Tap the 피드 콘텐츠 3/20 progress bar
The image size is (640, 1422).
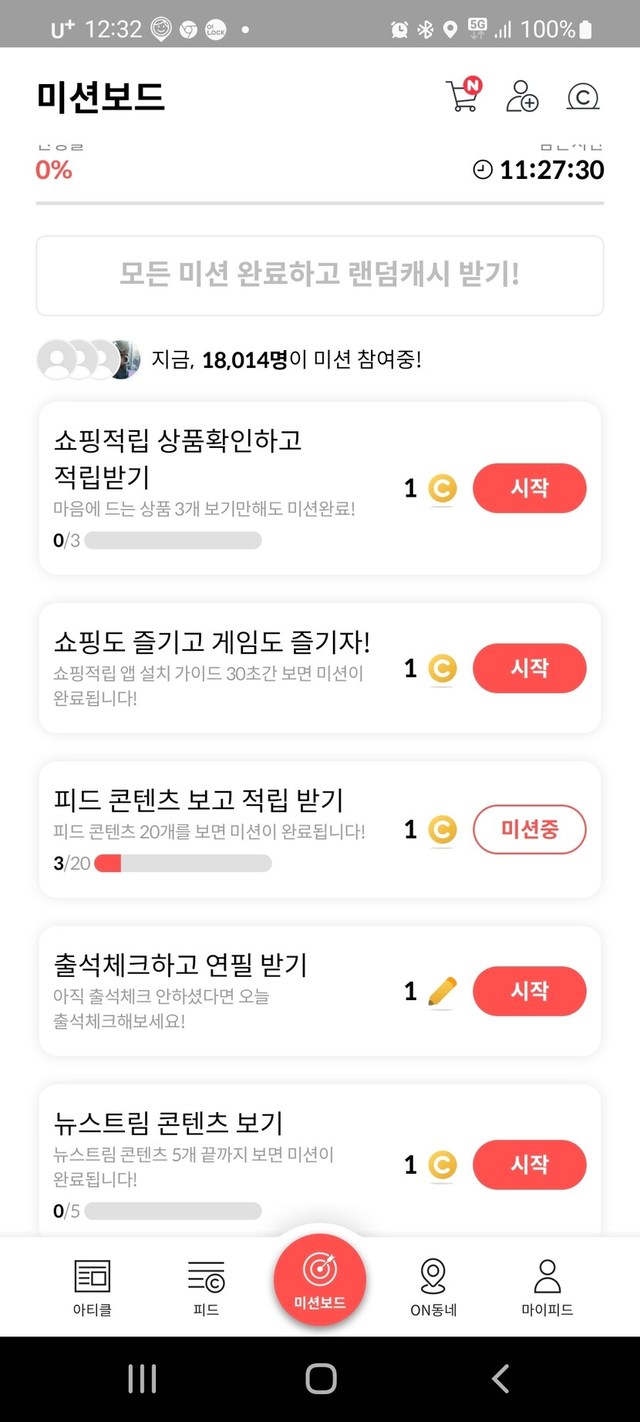pos(183,863)
